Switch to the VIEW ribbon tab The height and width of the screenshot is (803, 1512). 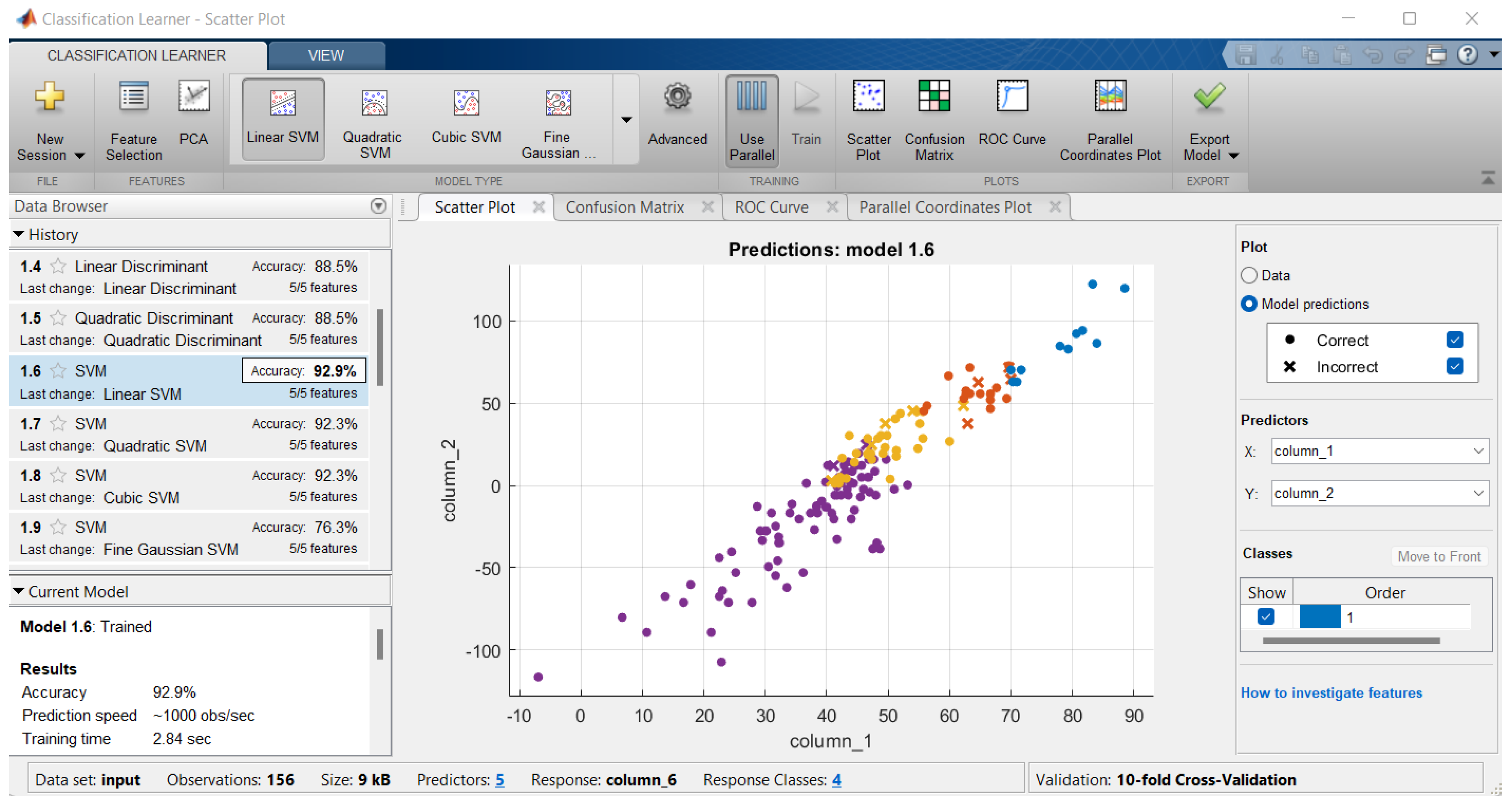click(326, 55)
